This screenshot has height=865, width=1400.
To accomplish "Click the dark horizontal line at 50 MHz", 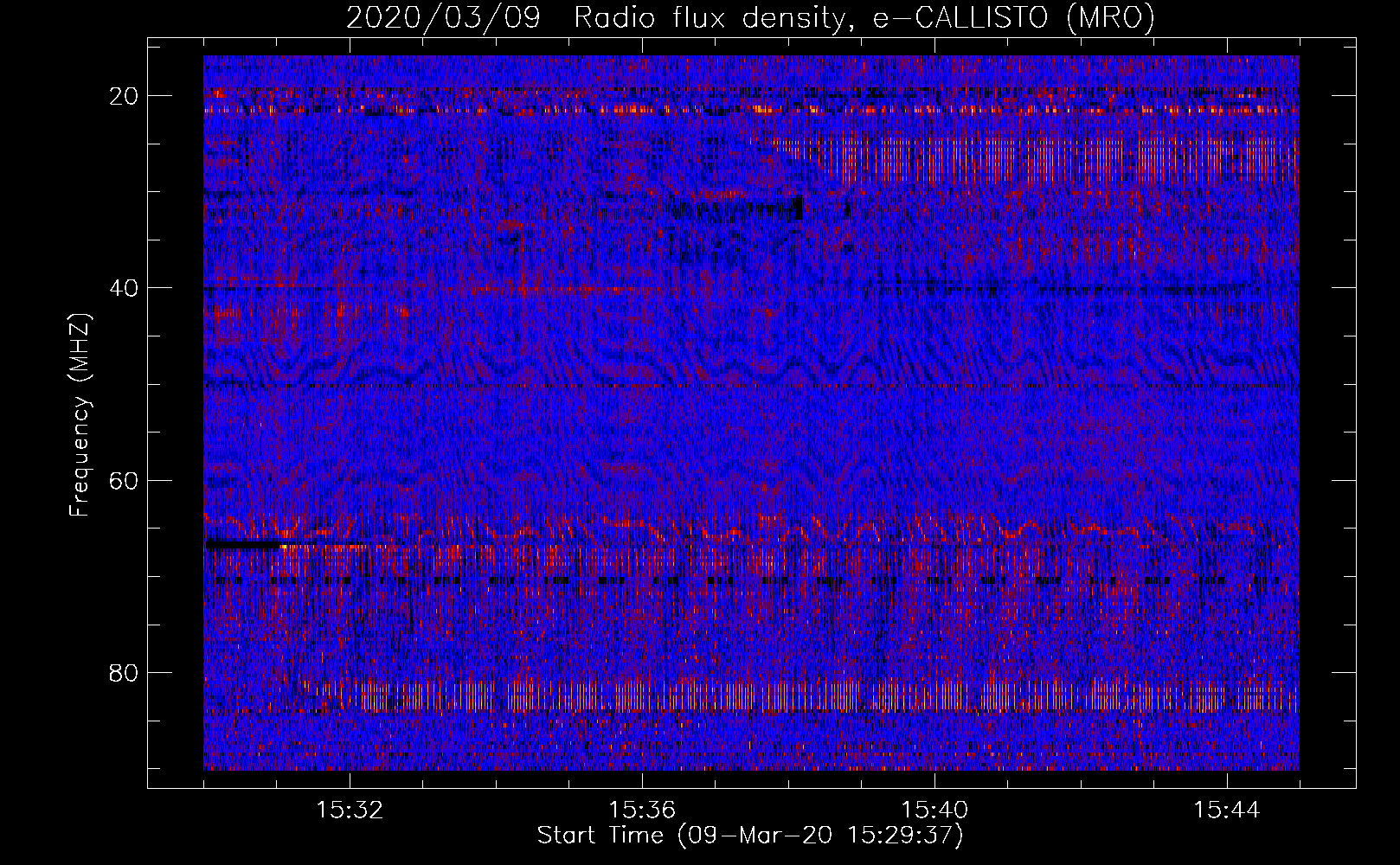I will click(x=751, y=384).
